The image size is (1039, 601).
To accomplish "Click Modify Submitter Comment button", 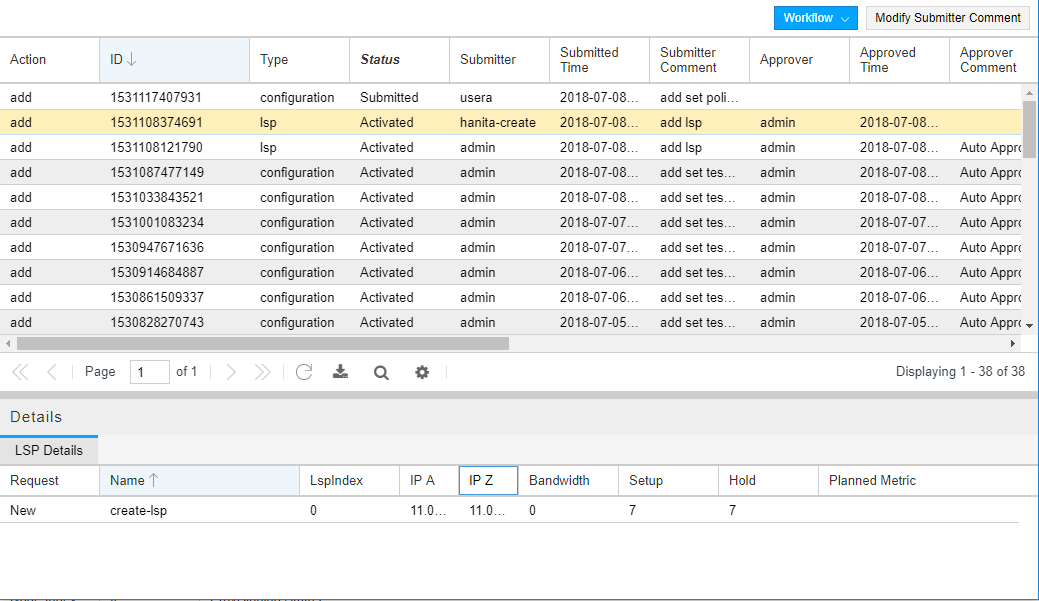I will 947,18.
